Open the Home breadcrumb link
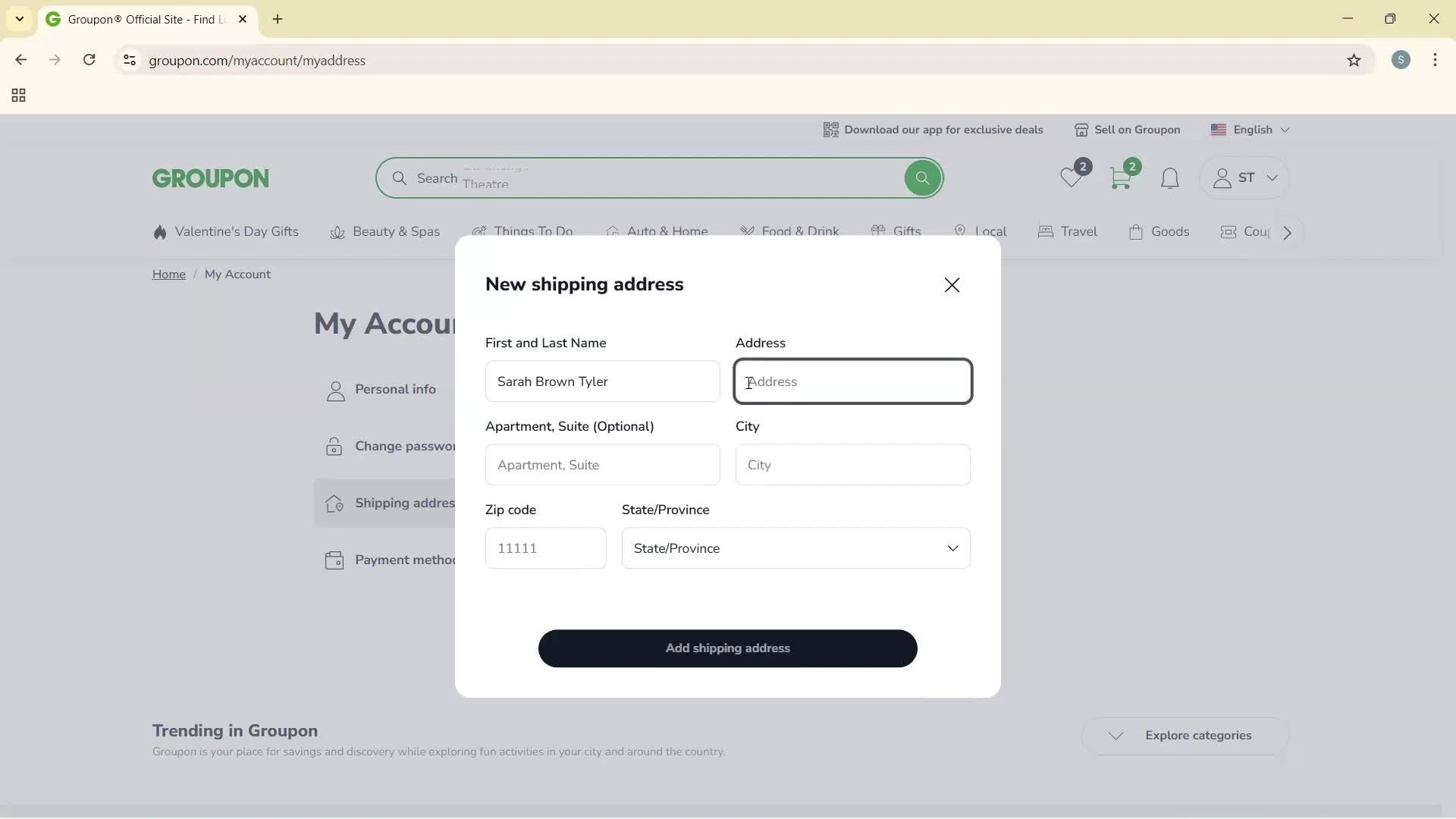1456x819 pixels. point(168,274)
